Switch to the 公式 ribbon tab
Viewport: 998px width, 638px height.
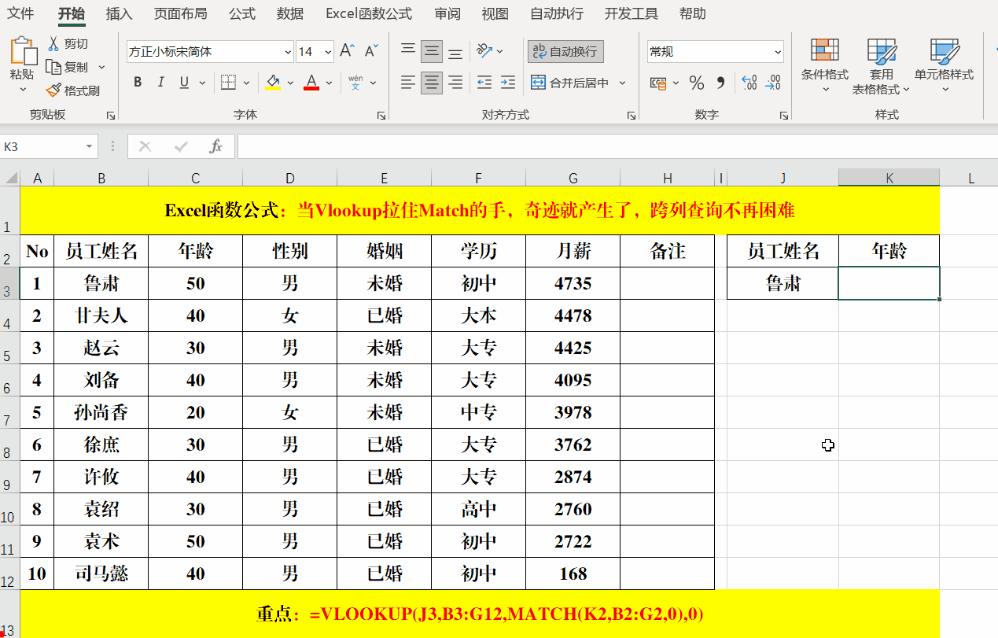click(x=241, y=13)
